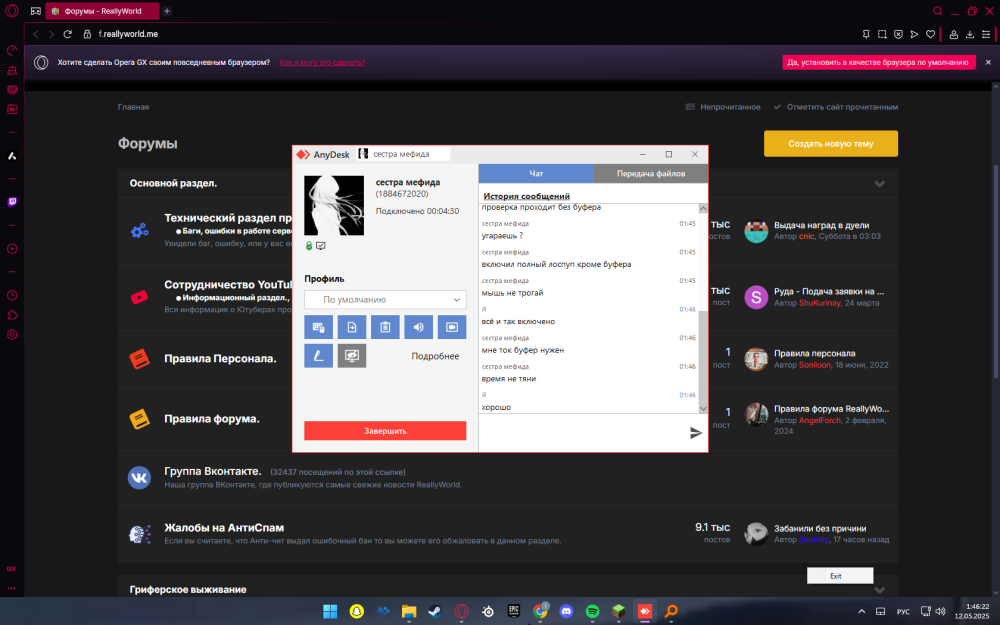Viewport: 1000px width, 625px height.
Task: Open AnyDesk from the Windows taskbar
Action: [x=645, y=611]
